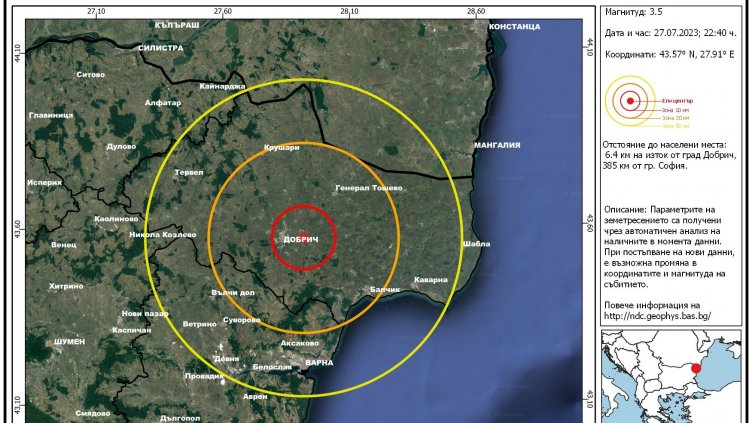Click the Шабла label near the coast
The width and height of the screenshot is (752, 423).
pos(477,244)
